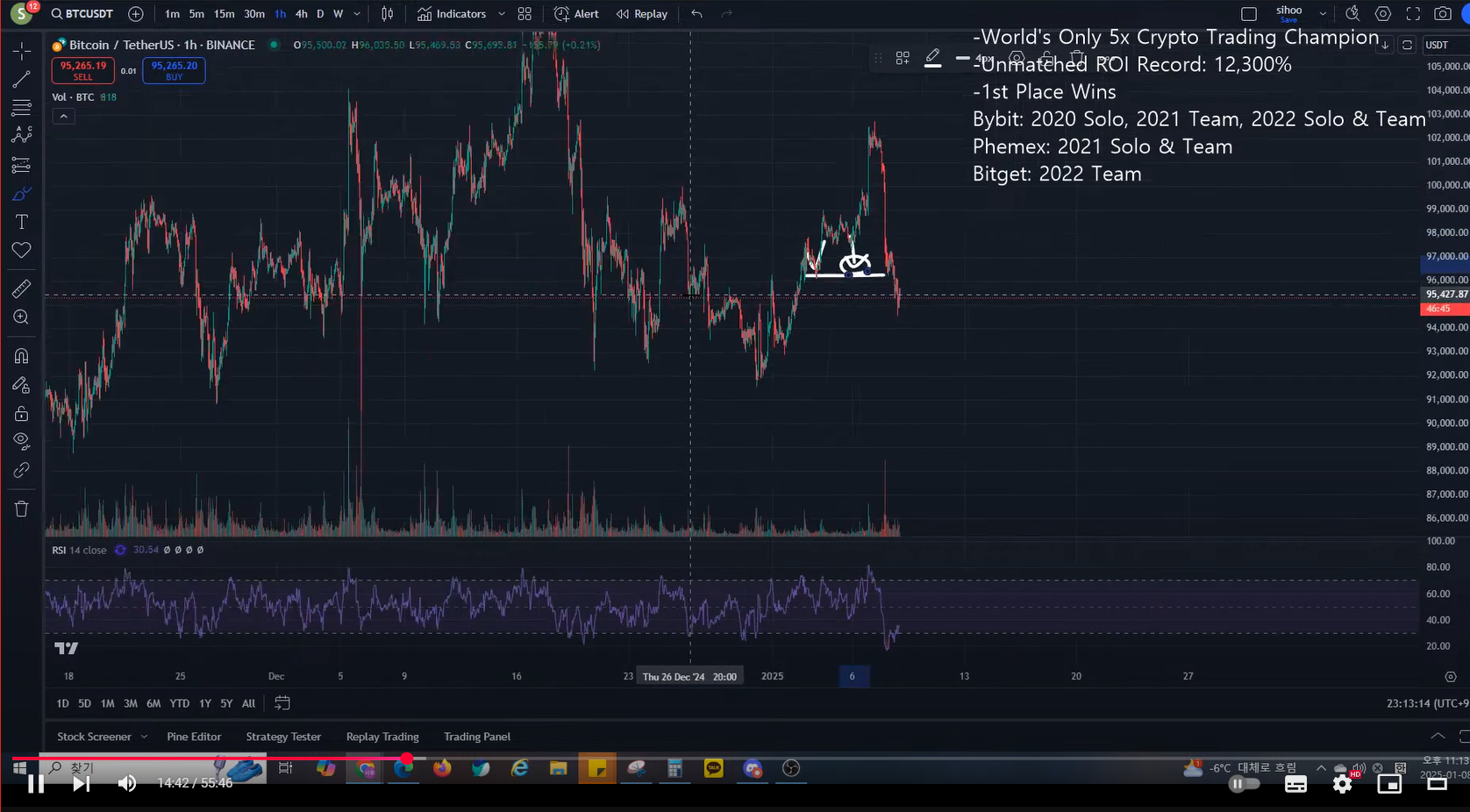The height and width of the screenshot is (812, 1470).
Task: Pause the YouTube video
Action: coord(36,784)
